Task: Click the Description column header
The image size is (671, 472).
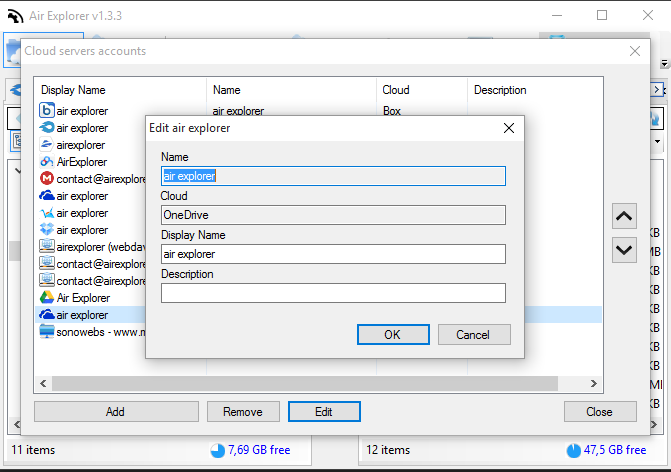Action: coord(535,90)
